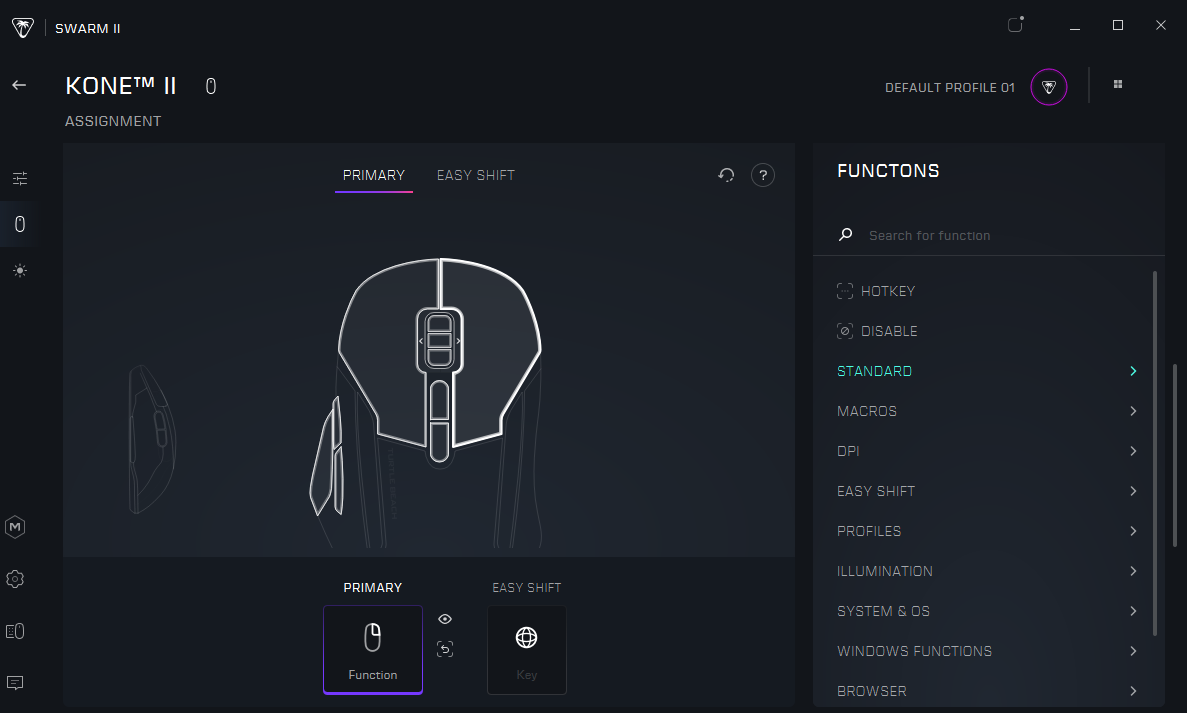Expand the MACROS category
The width and height of the screenshot is (1187, 713).
click(987, 411)
